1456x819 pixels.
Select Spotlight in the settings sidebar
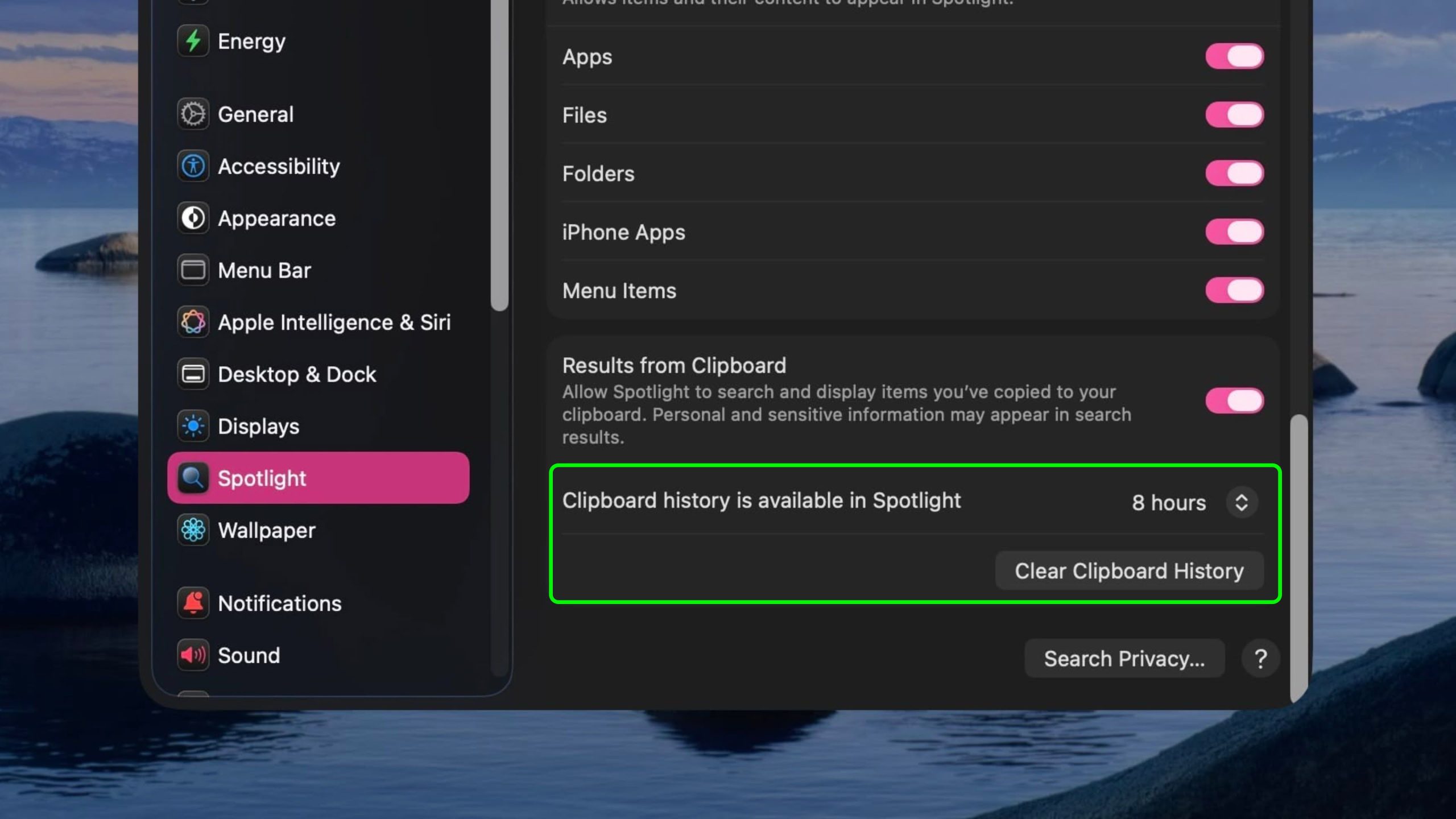point(262,478)
